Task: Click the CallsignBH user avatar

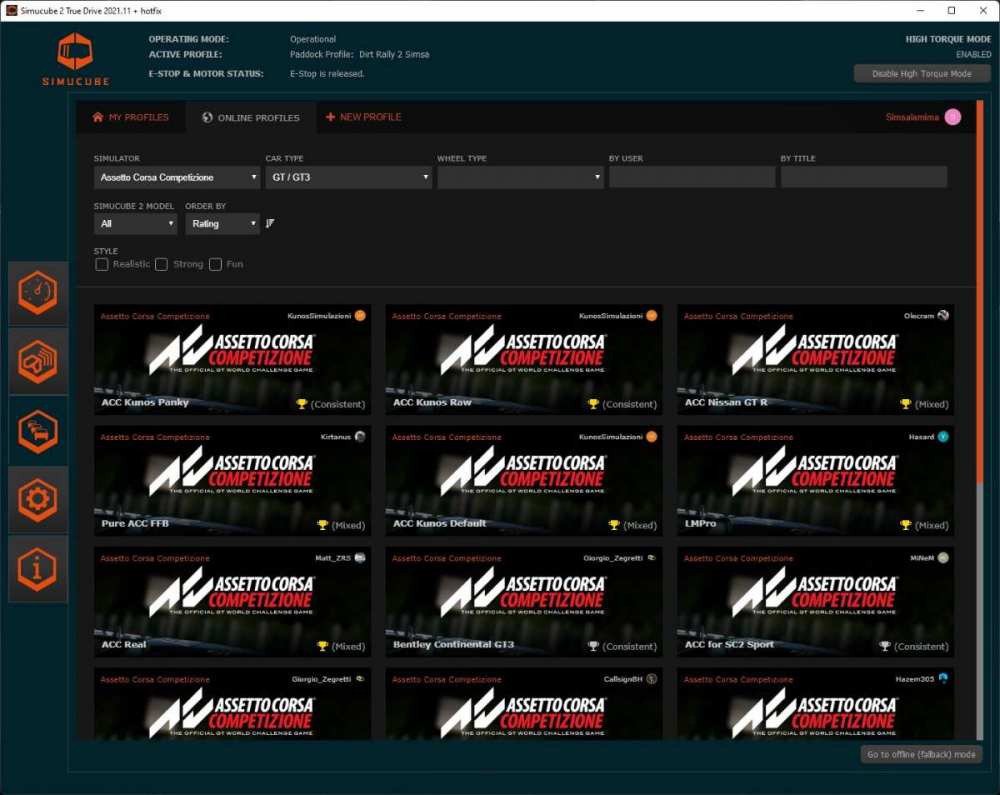Action: [652, 679]
